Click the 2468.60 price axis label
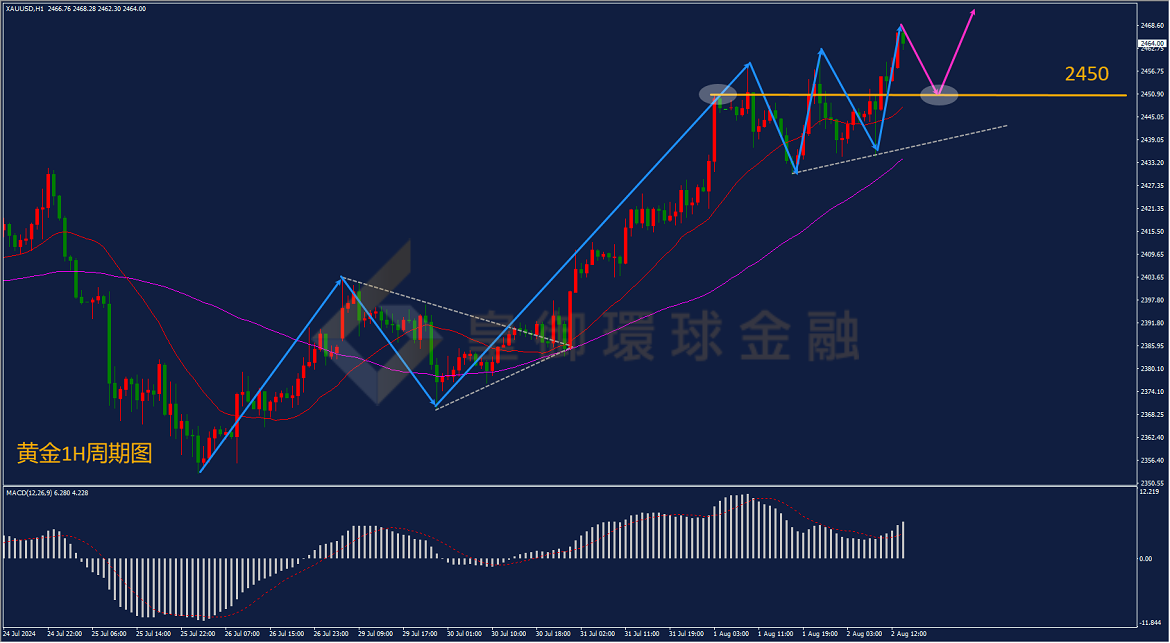 (1151, 25)
